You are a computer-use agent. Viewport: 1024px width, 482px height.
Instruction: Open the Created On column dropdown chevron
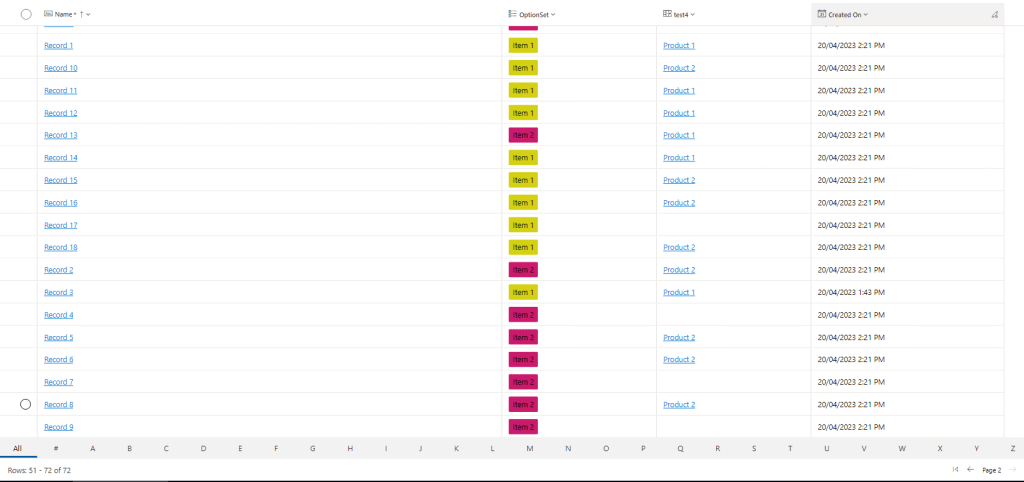(x=866, y=14)
